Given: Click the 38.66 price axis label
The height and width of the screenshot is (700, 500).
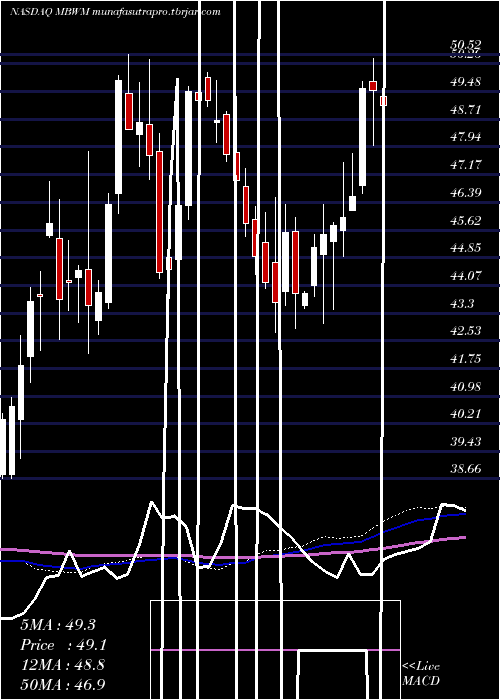Looking at the screenshot, I should 466,469.
